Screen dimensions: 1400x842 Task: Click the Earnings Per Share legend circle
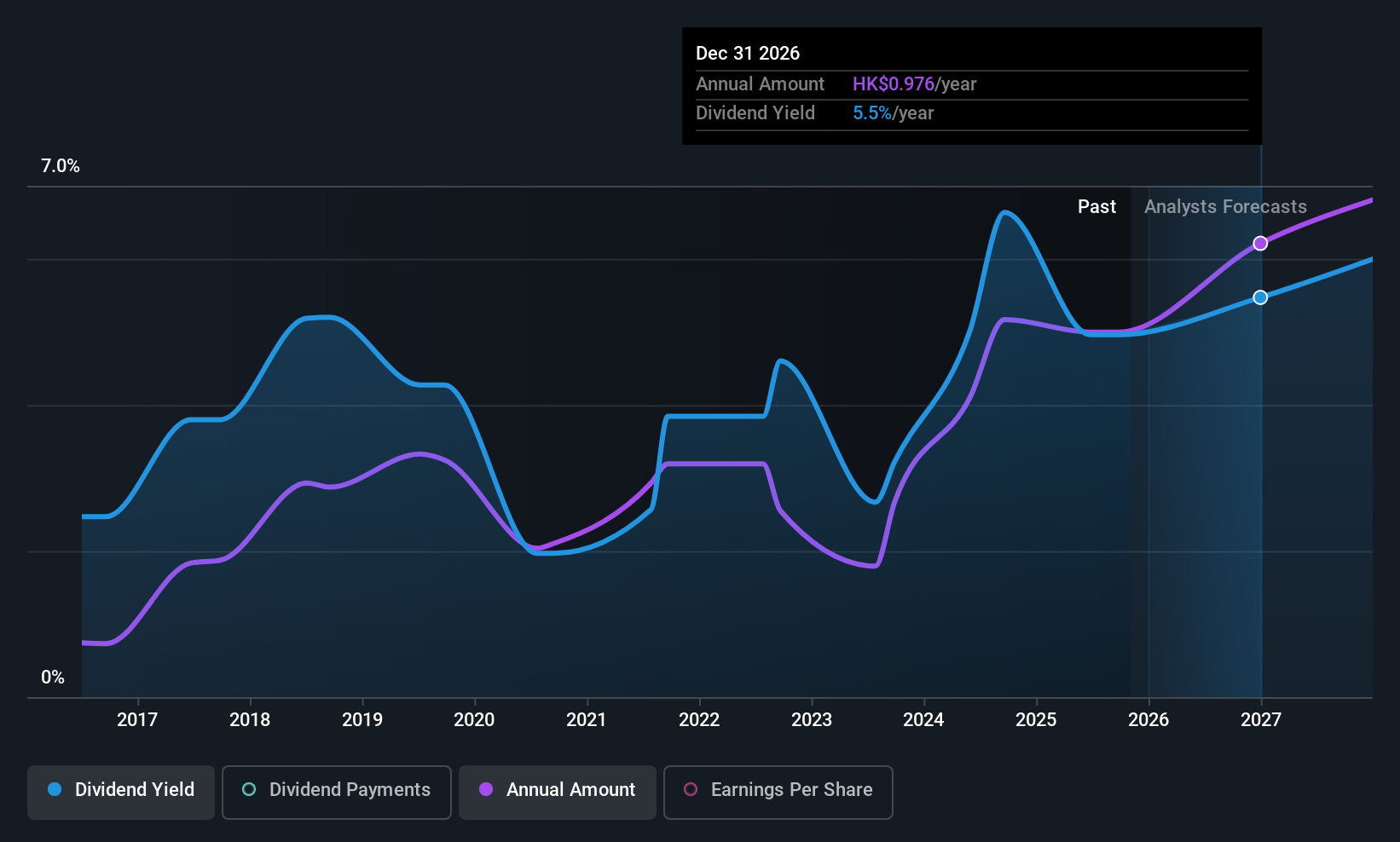[691, 790]
